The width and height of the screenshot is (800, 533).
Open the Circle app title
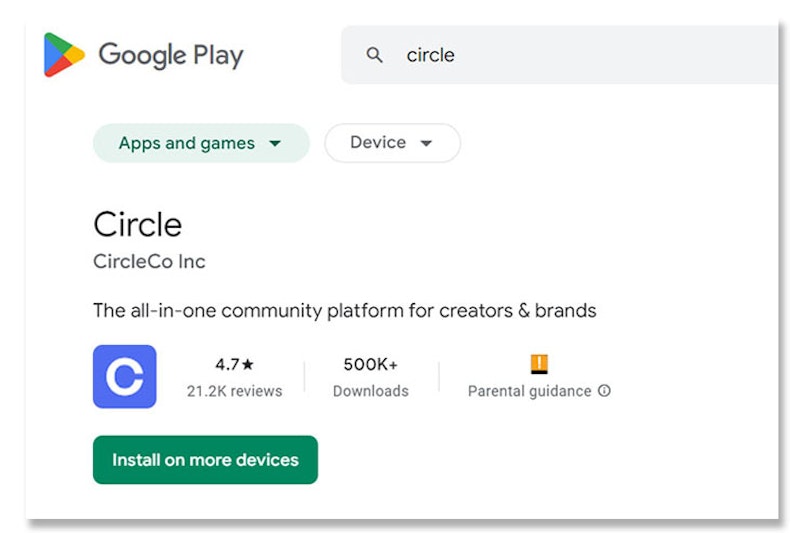(x=138, y=224)
